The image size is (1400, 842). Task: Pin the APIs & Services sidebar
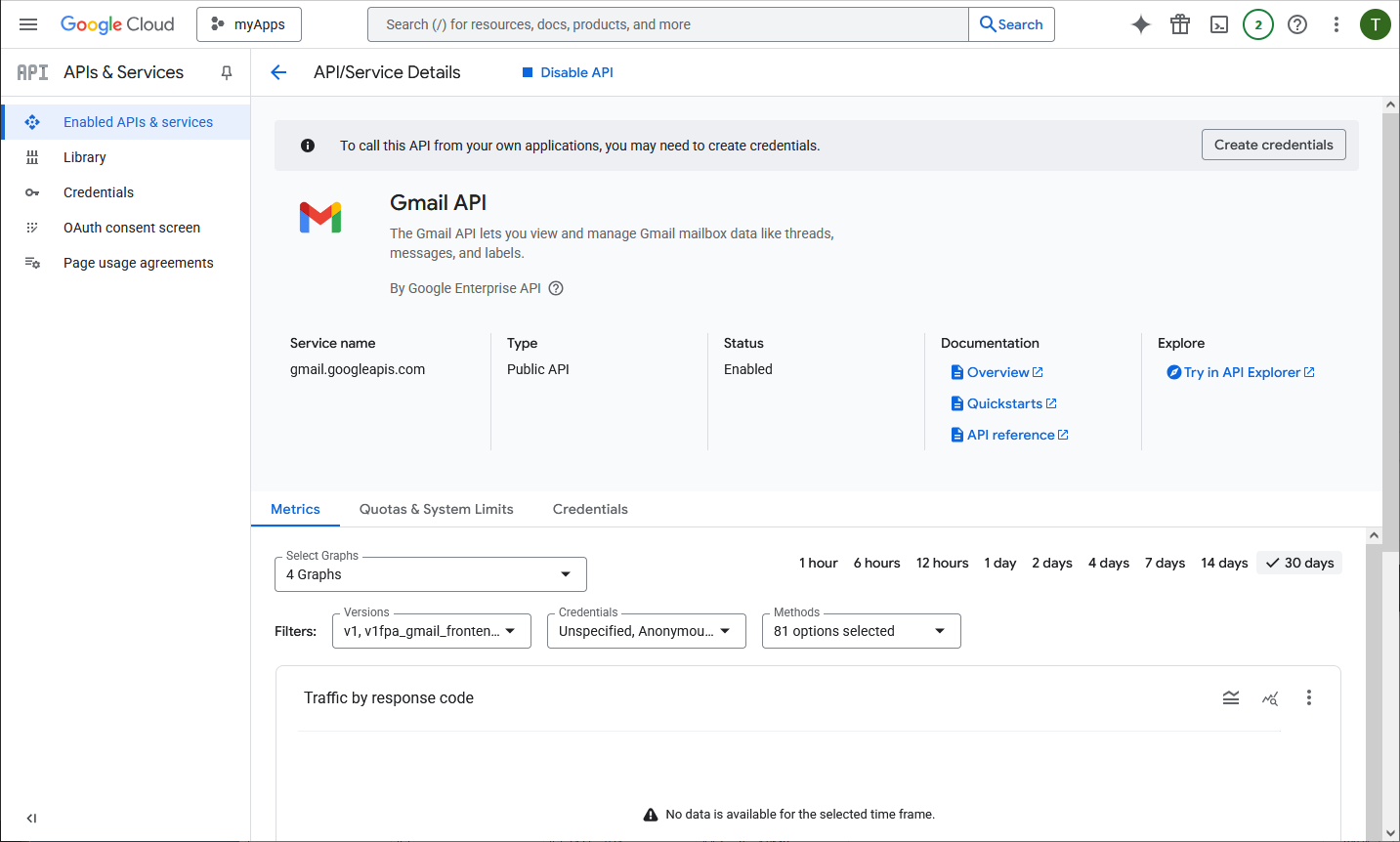pos(227,72)
